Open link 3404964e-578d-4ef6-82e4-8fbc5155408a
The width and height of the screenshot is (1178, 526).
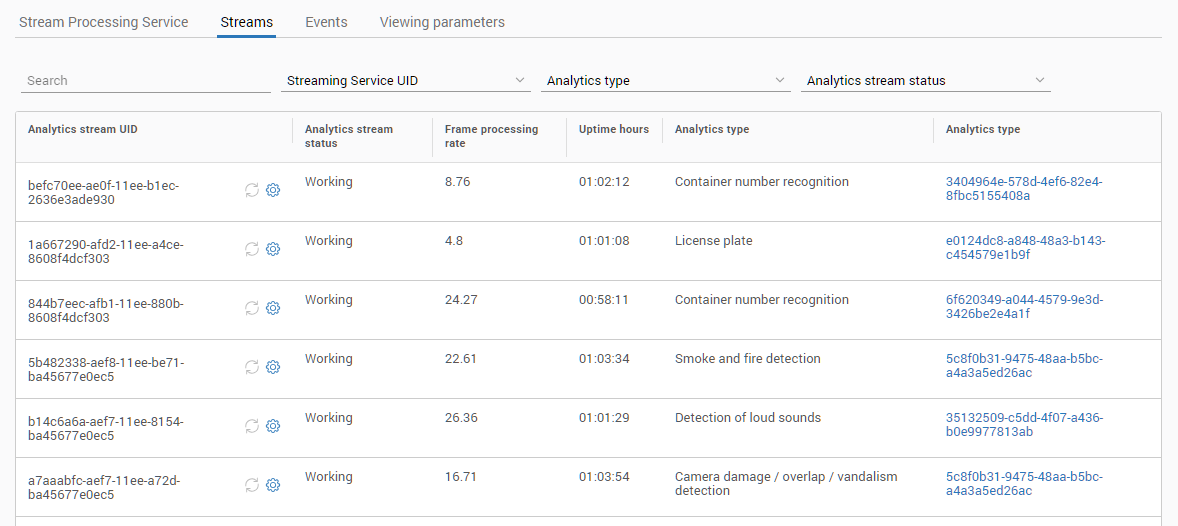coord(1023,189)
